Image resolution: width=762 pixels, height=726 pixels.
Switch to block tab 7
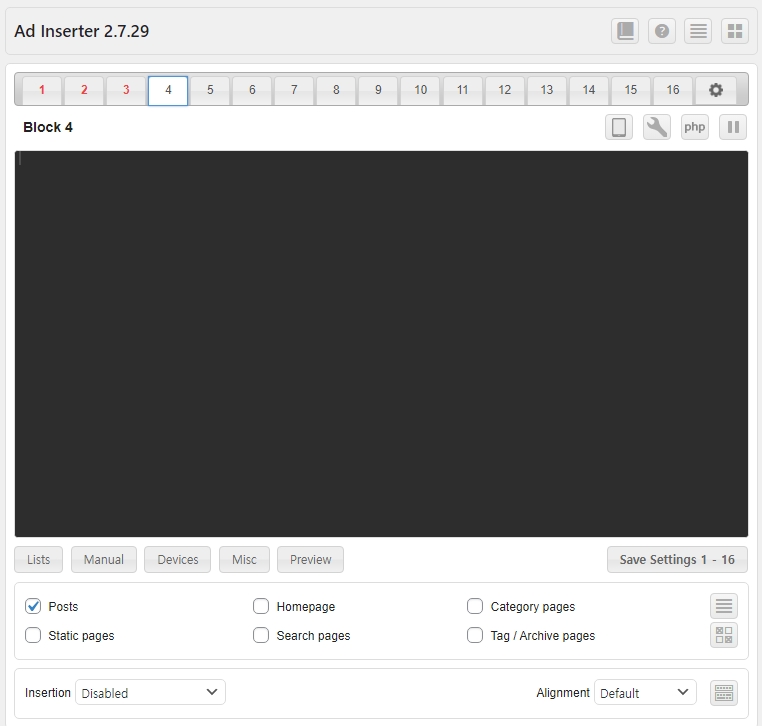pyautogui.click(x=294, y=90)
